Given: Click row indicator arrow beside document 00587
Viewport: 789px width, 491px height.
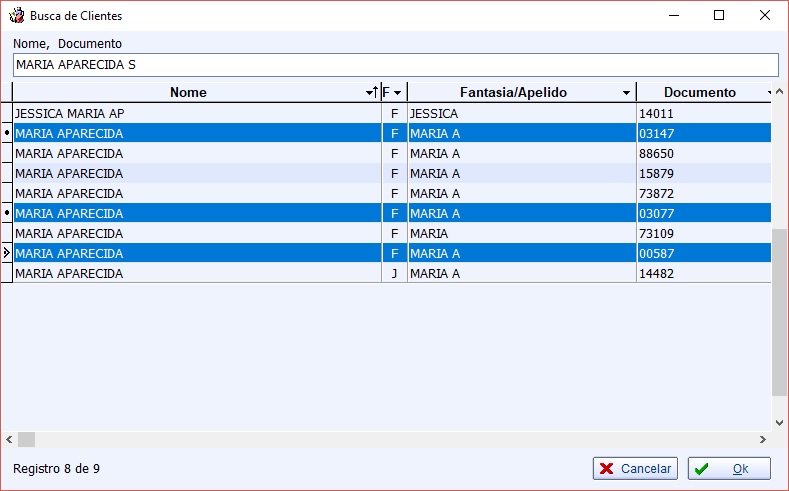Looking at the screenshot, I should 7,253.
